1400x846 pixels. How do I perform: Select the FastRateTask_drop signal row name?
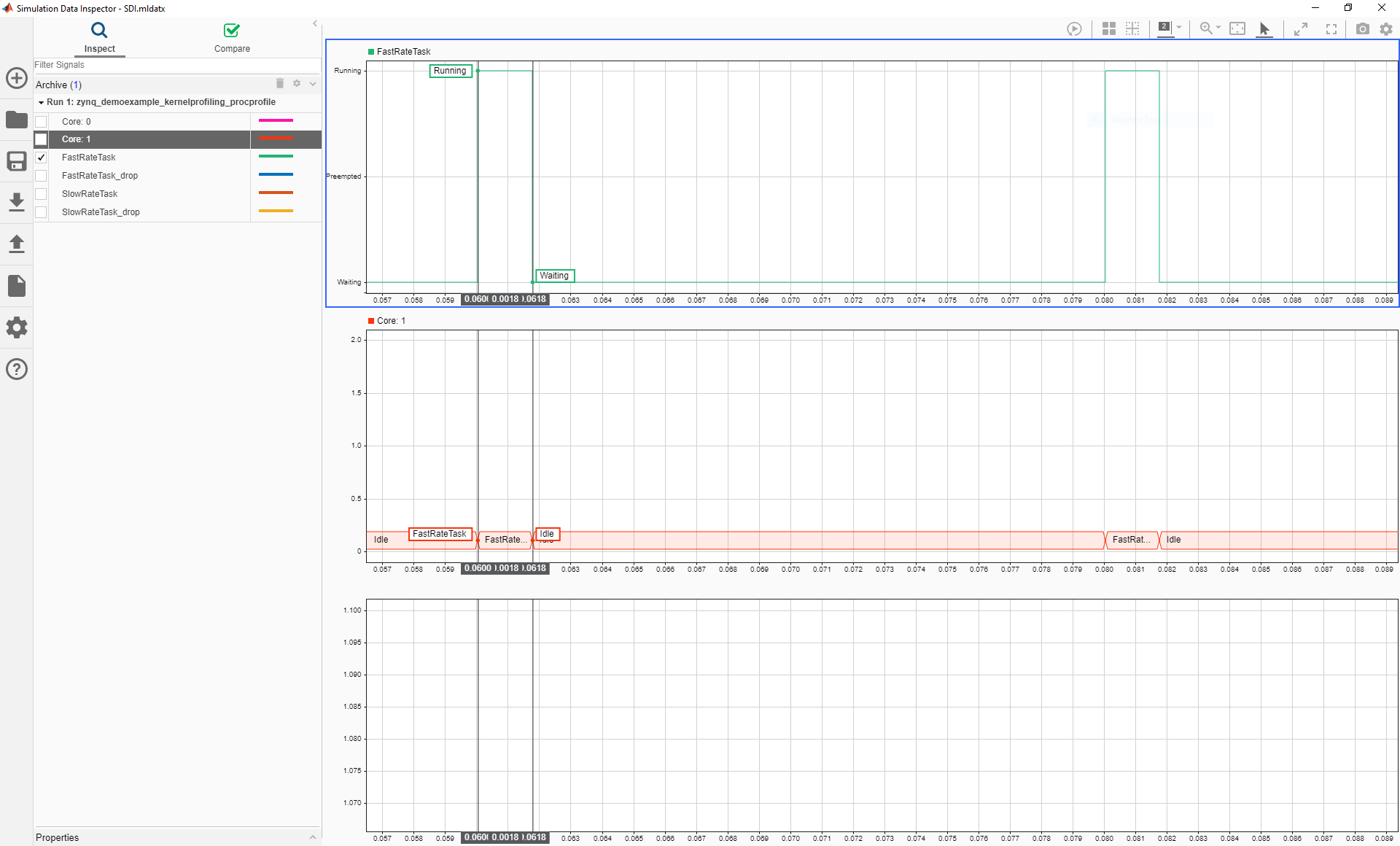coord(100,176)
